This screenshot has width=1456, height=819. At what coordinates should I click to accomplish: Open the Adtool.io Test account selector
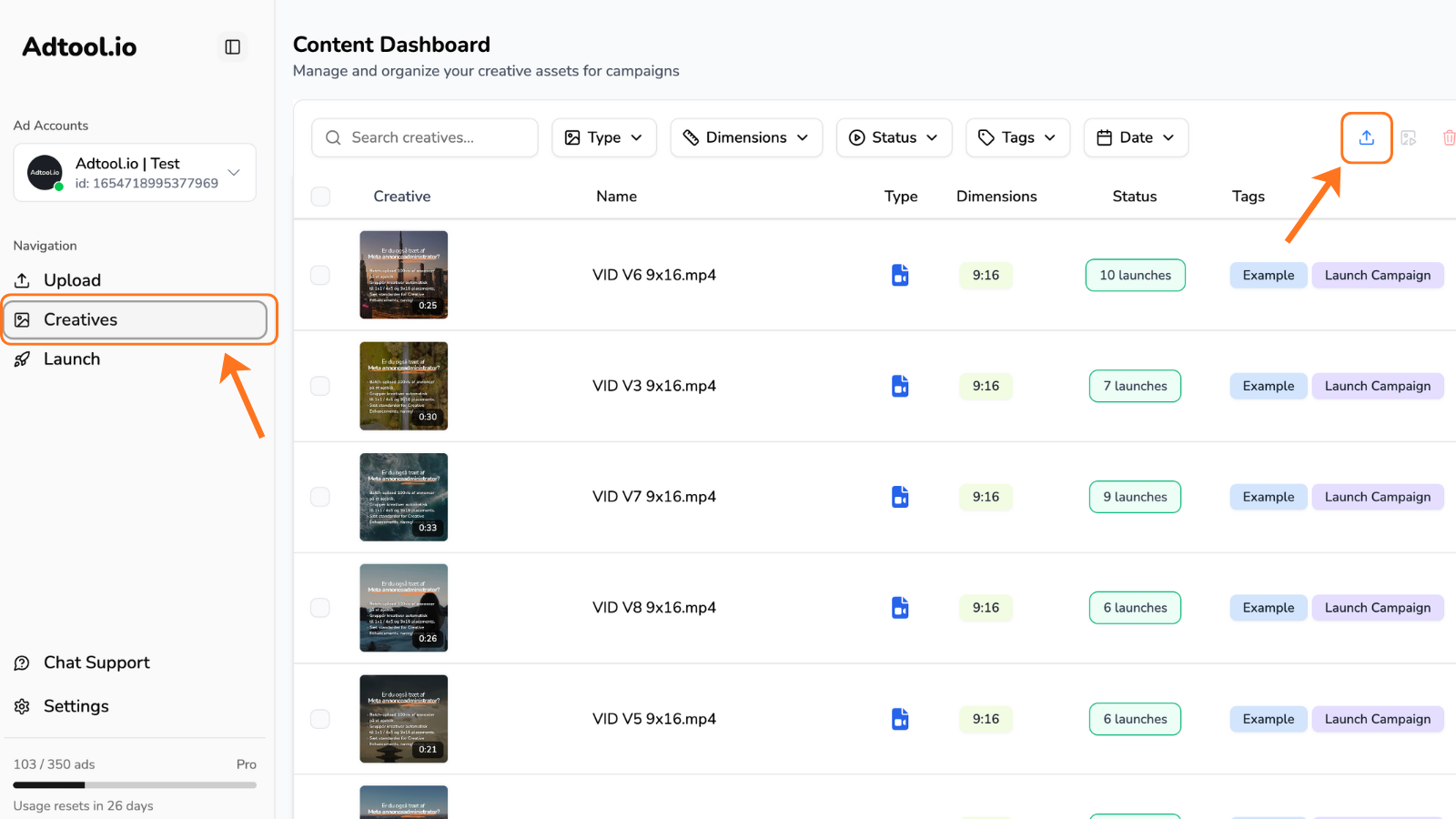134,172
